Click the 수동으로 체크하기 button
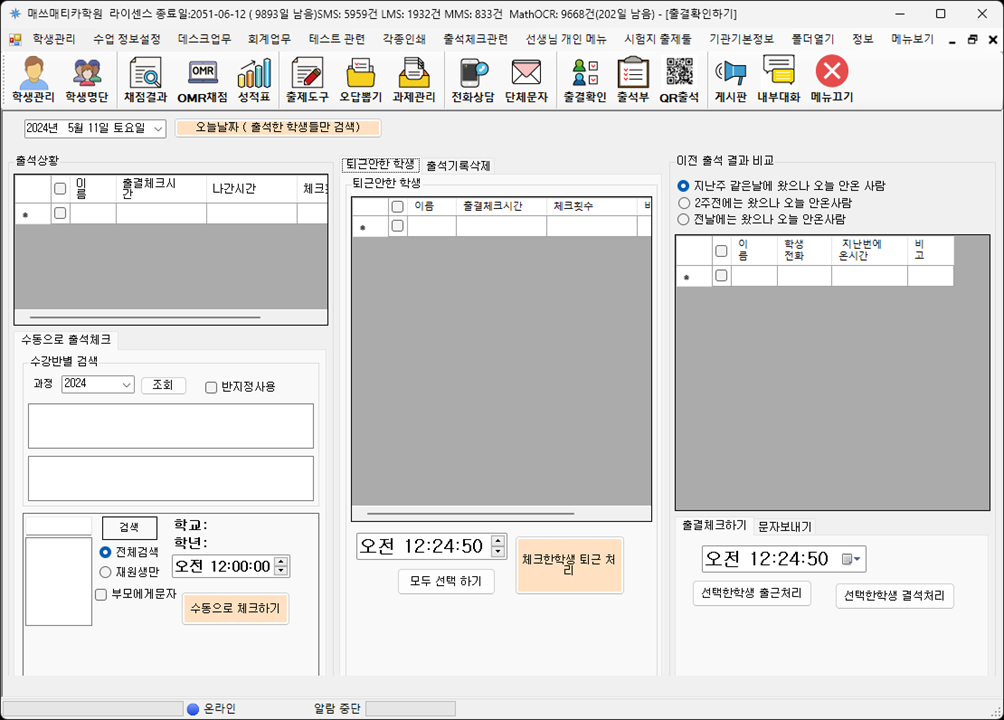This screenshot has width=1004, height=720. 235,608
